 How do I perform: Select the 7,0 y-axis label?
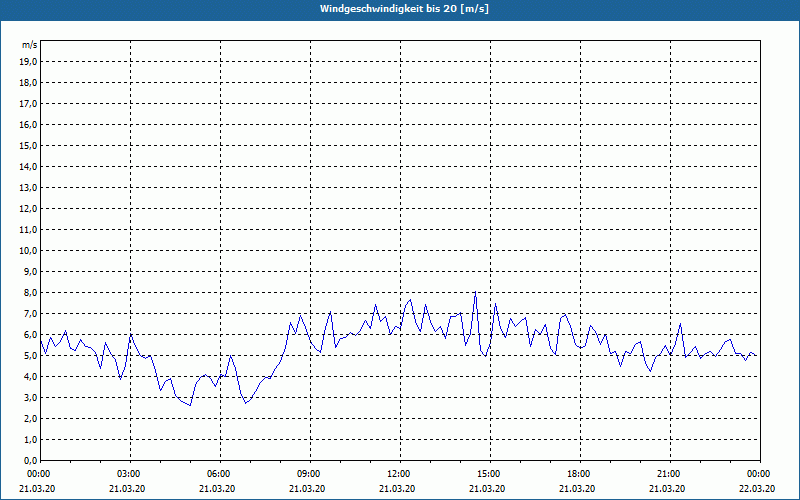pyautogui.click(x=31, y=314)
